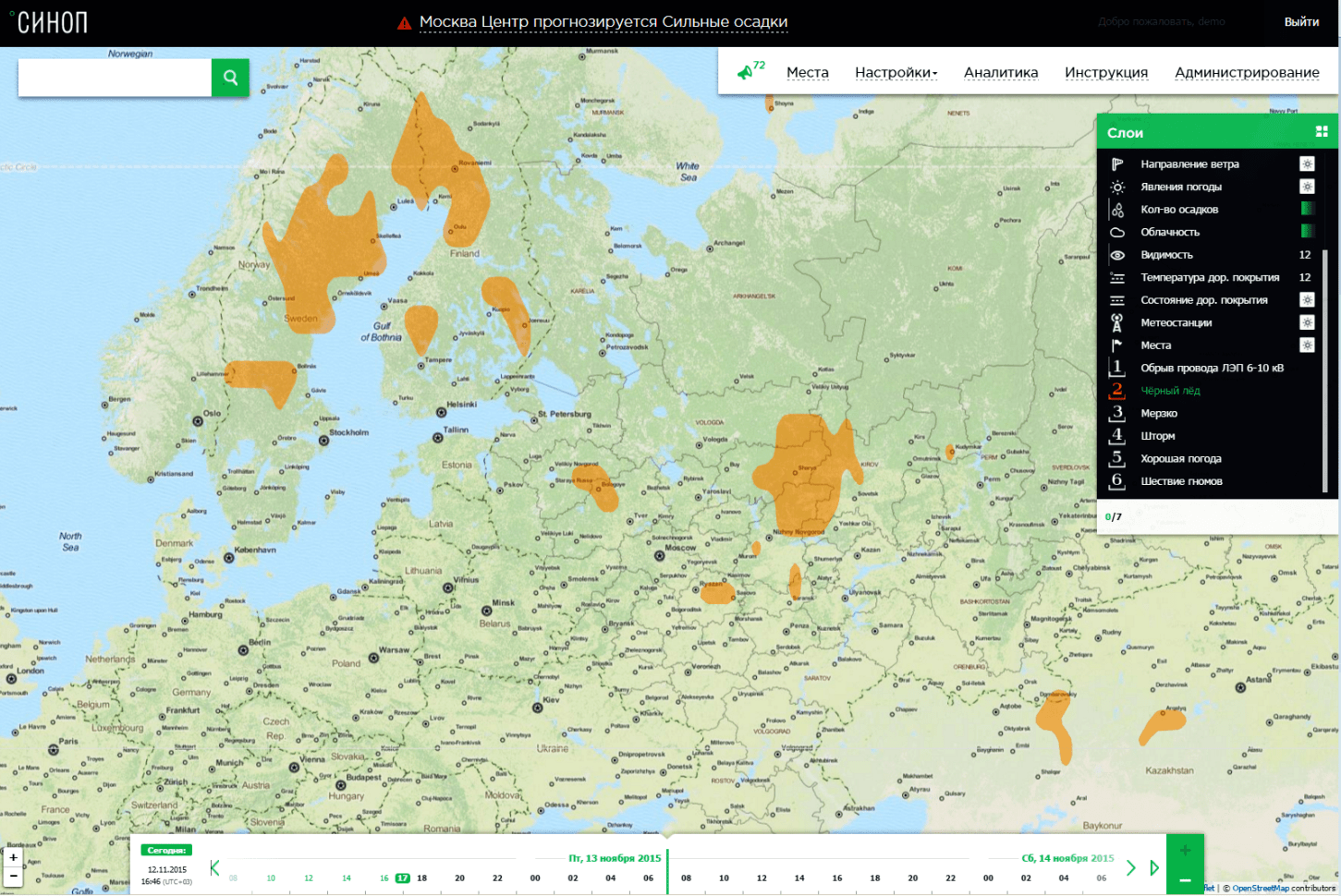Toggle the Состояние дор. покрытия layer switch

tap(1307, 300)
